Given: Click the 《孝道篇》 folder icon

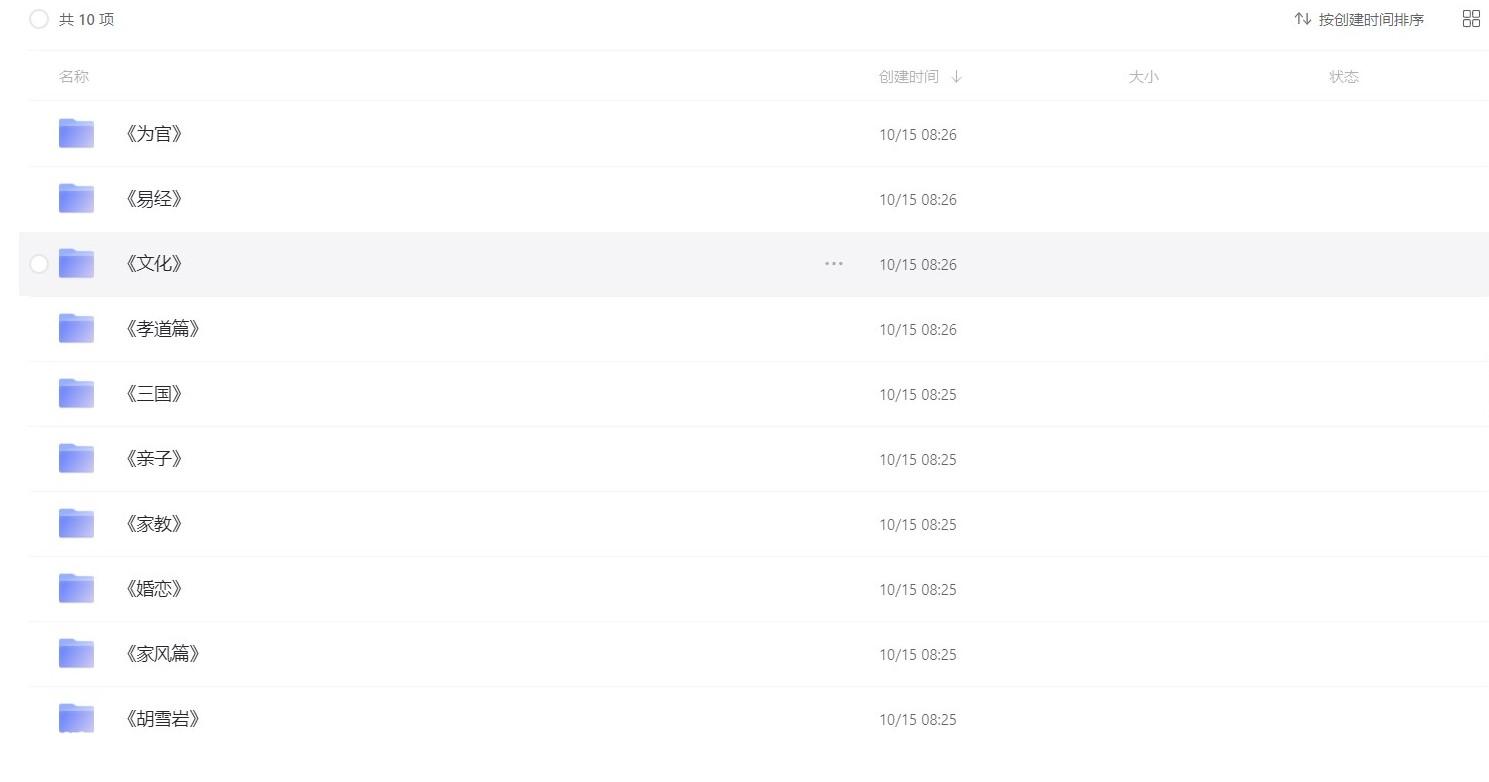Looking at the screenshot, I should click(x=76, y=328).
